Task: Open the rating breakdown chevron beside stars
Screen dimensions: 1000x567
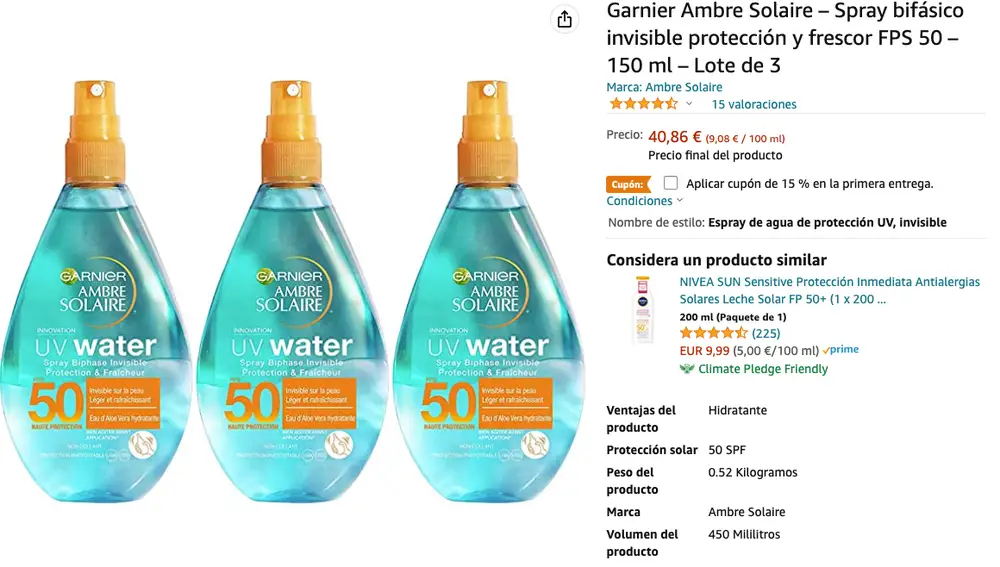Action: (689, 104)
